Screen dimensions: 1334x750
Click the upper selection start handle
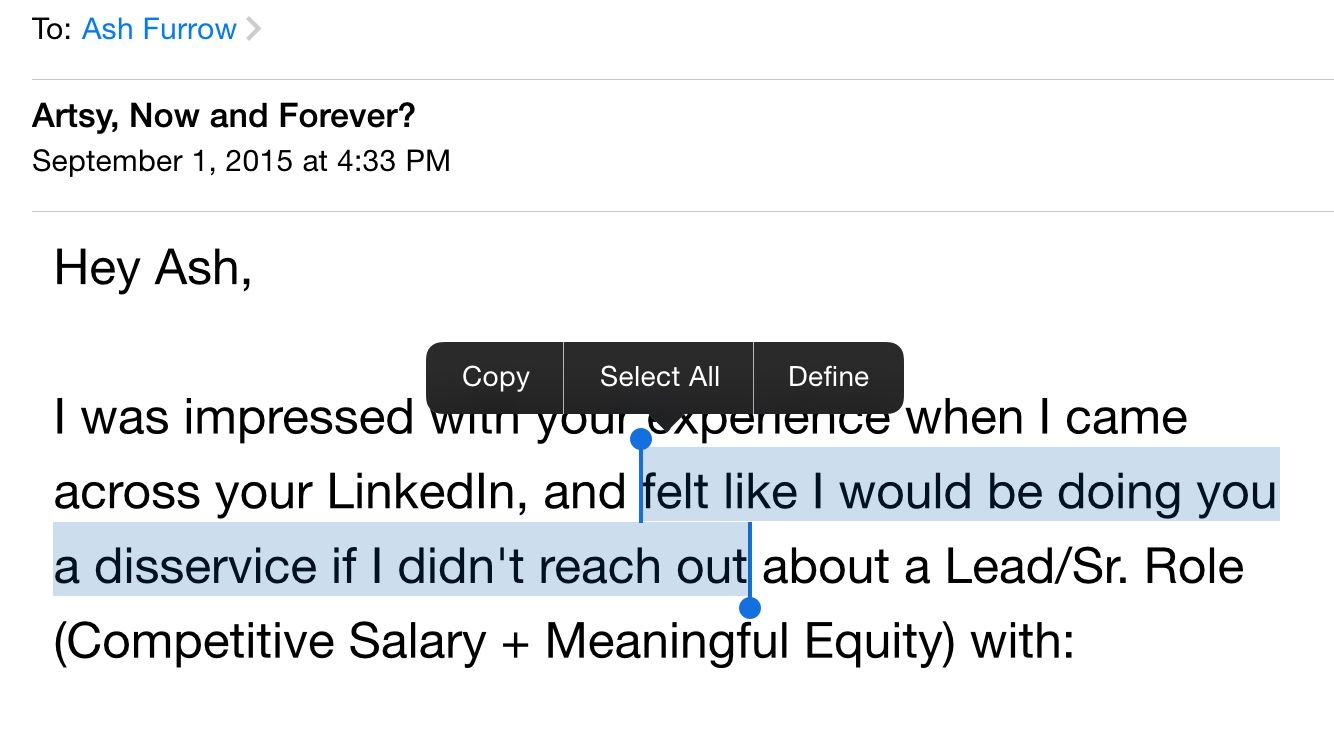641,439
